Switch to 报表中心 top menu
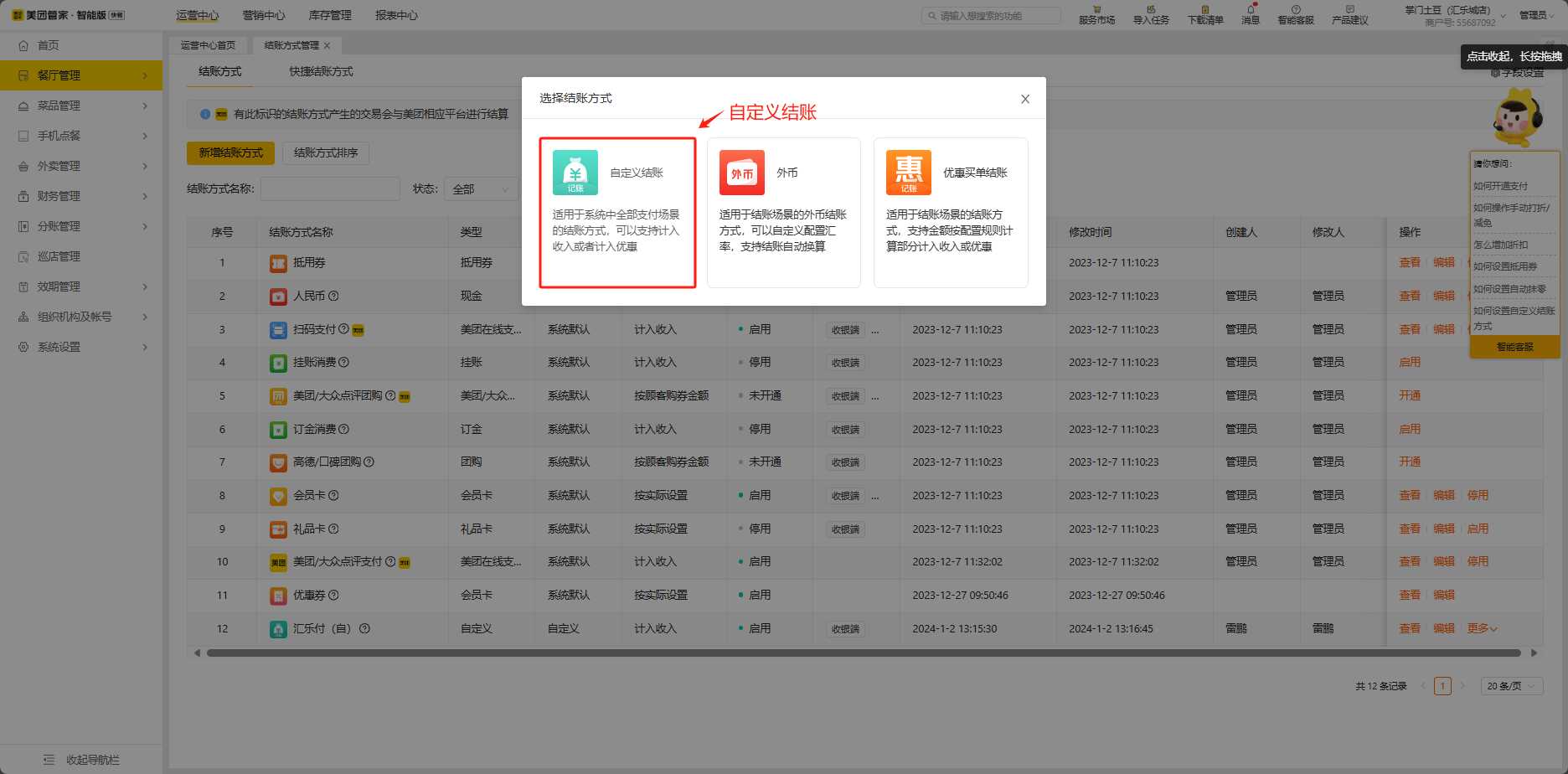 [396, 15]
